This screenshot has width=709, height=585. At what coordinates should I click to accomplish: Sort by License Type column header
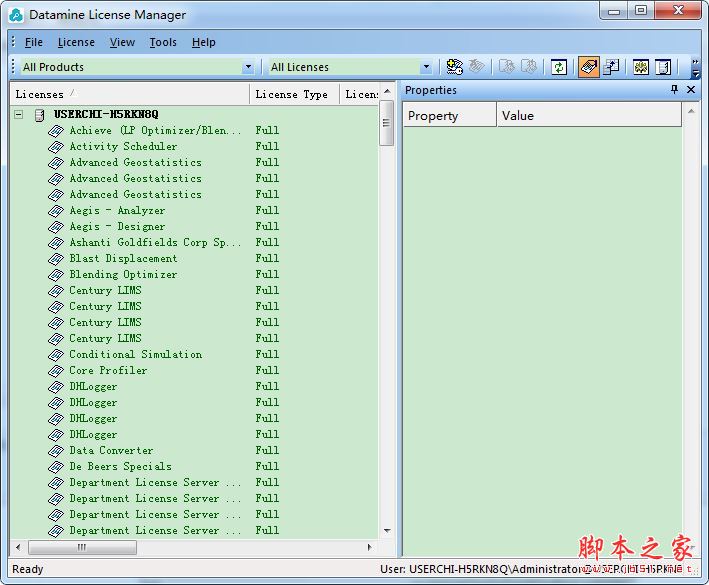tap(294, 94)
